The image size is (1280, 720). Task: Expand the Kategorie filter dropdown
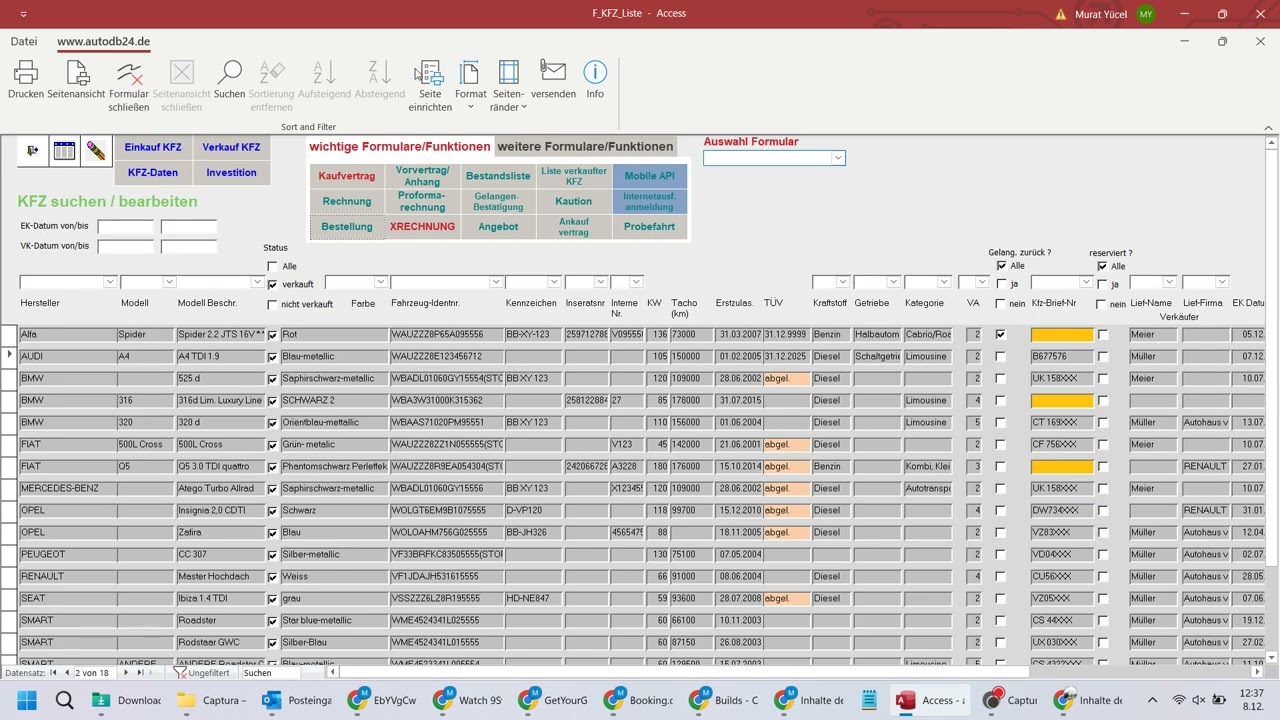943,282
